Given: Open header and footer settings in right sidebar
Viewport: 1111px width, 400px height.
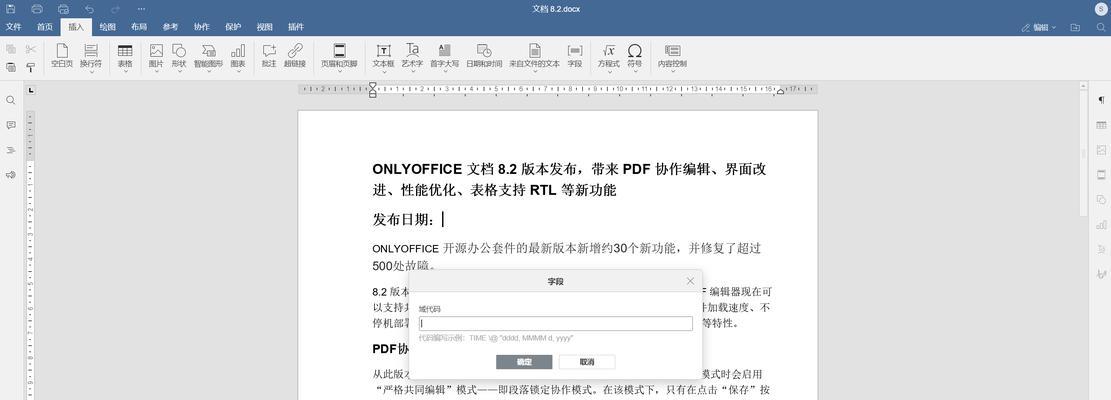Looking at the screenshot, I should point(1101,175).
